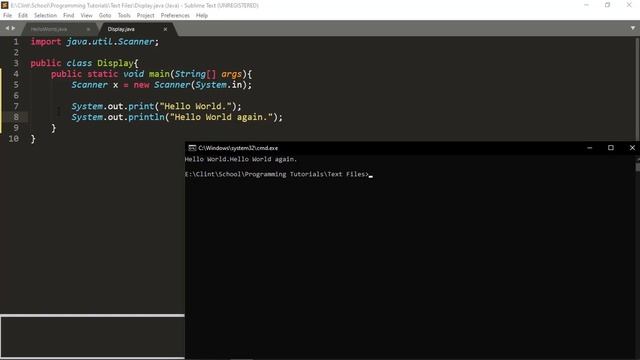This screenshot has width=640, height=360.
Task: Click the args parameter on line 4
Action: tap(231, 74)
